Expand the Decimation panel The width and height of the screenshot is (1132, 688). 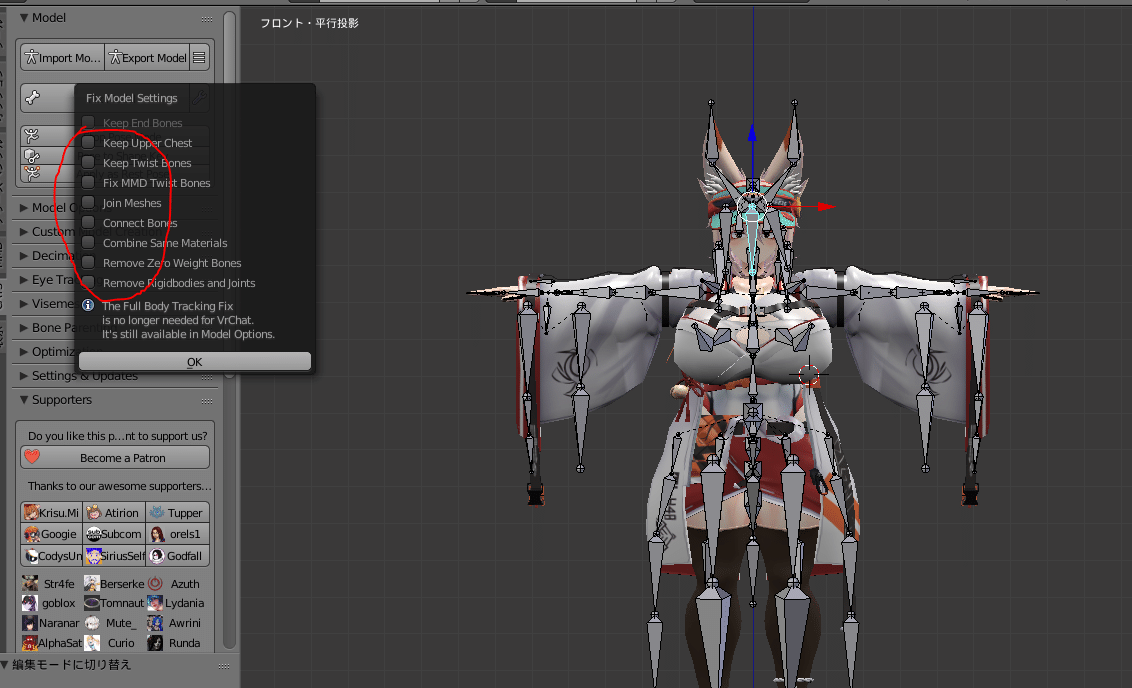24,256
